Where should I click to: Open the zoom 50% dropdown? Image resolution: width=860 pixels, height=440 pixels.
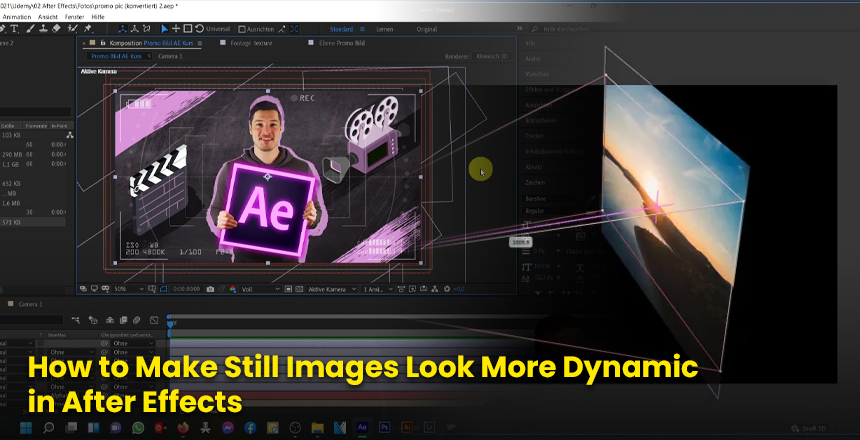[x=129, y=289]
